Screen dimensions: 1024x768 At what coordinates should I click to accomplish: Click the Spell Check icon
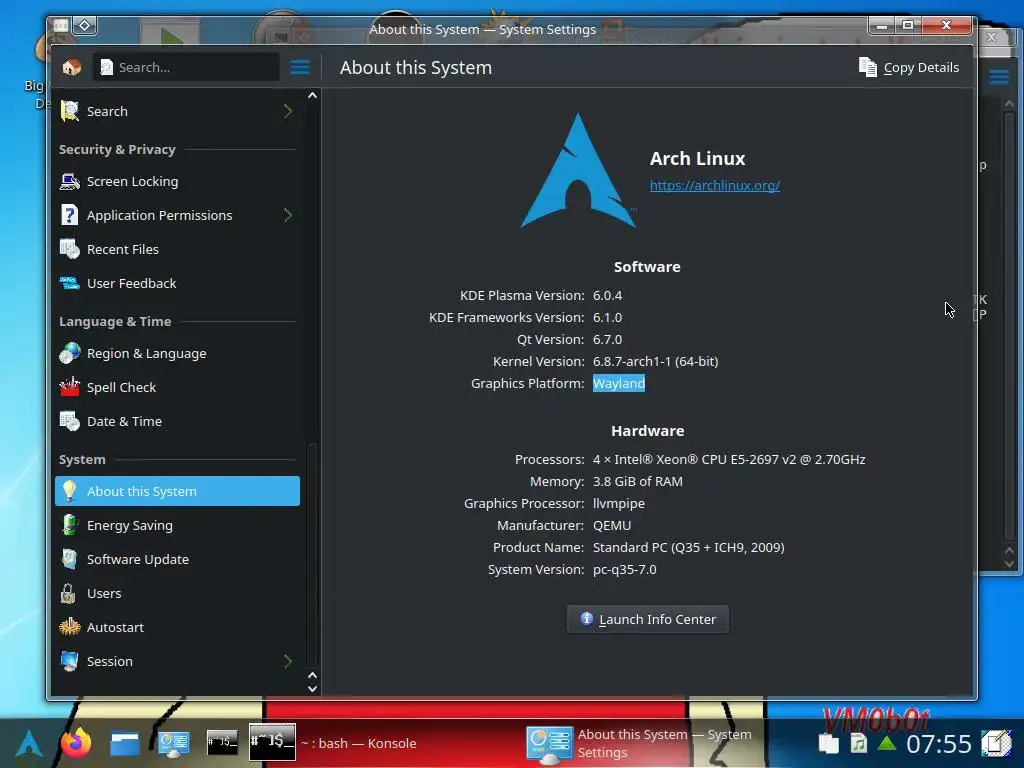pos(69,387)
